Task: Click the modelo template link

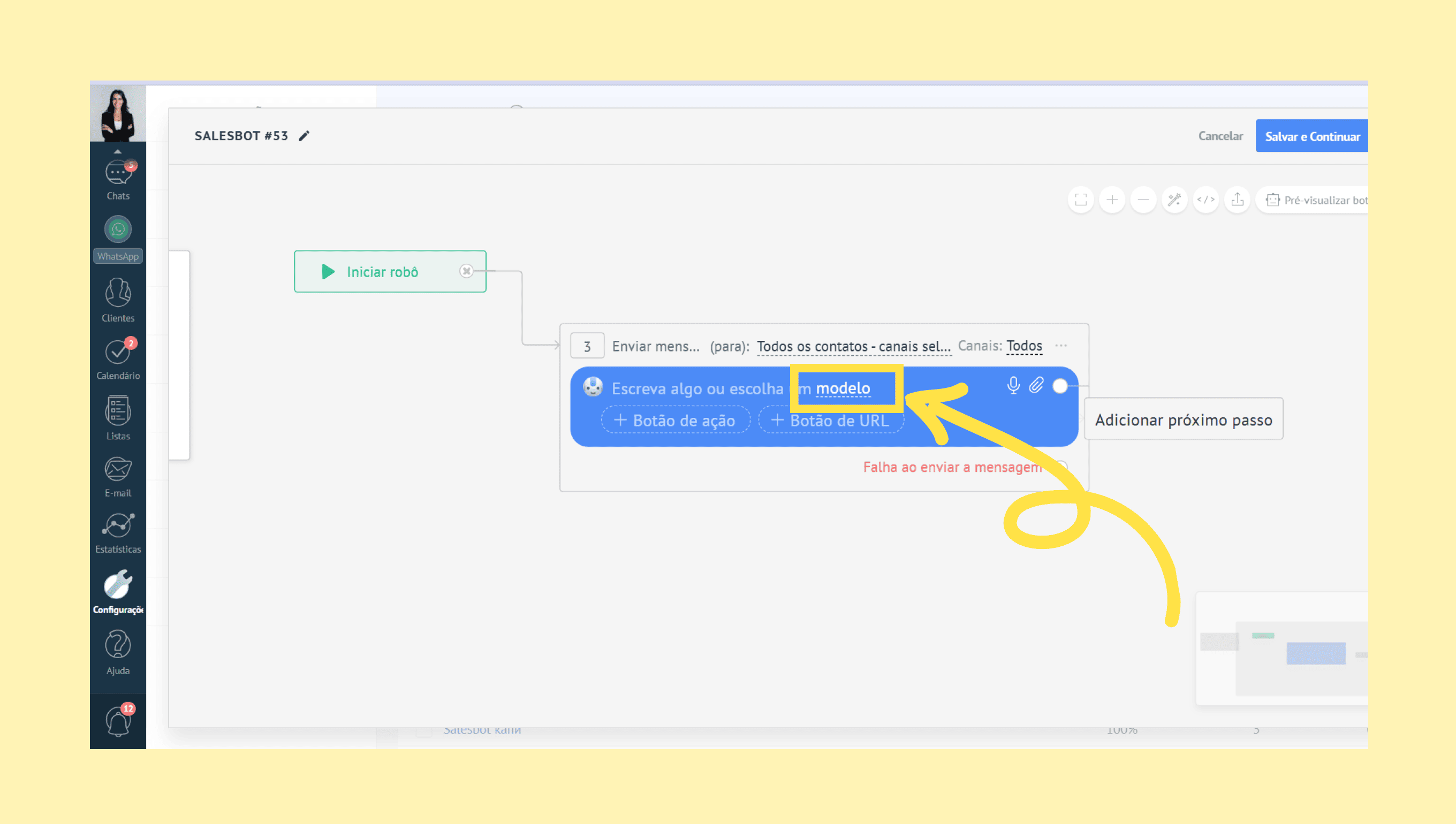Action: point(843,388)
